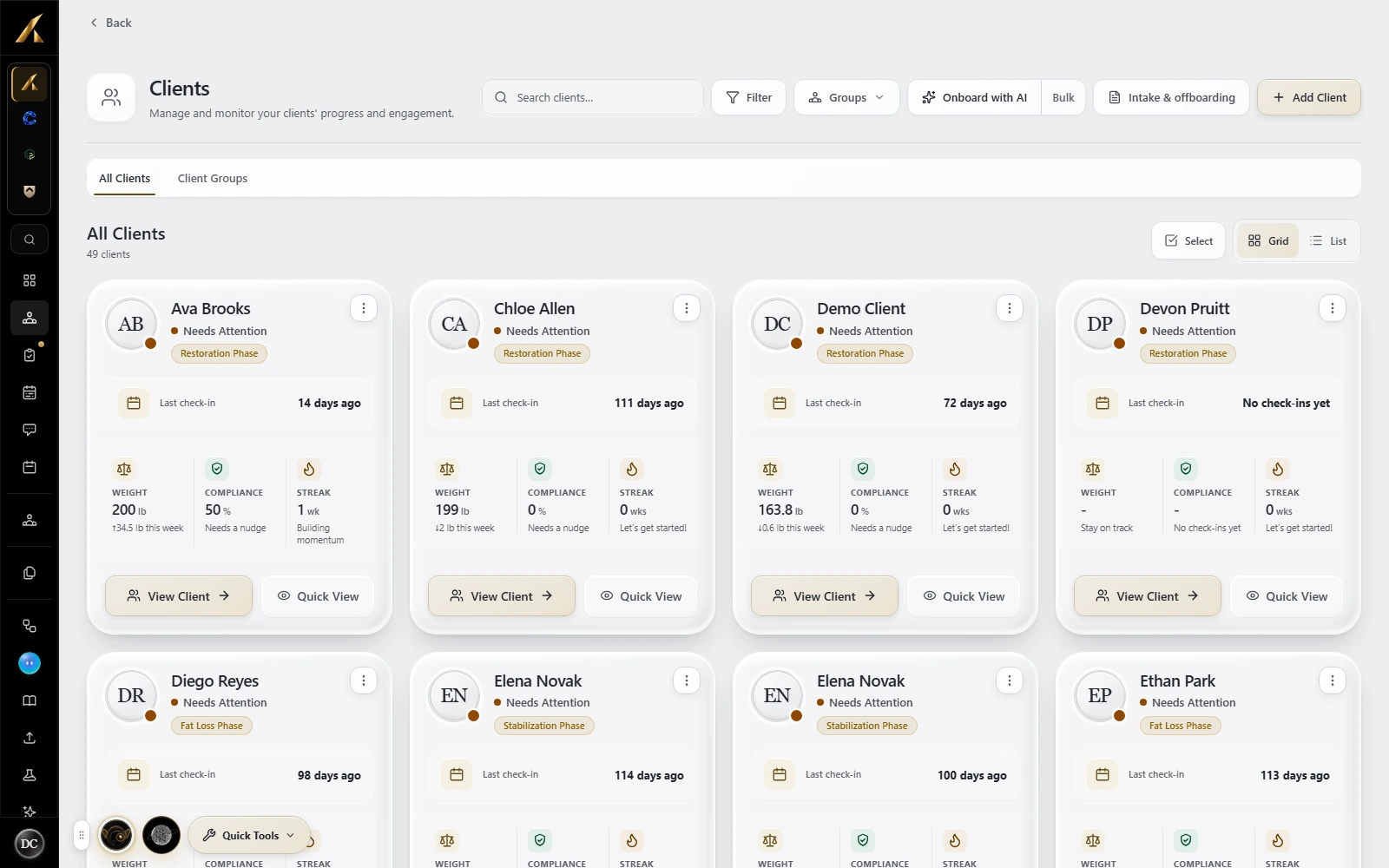Open Intake & offboarding
The image size is (1389, 868).
[x=1171, y=97]
